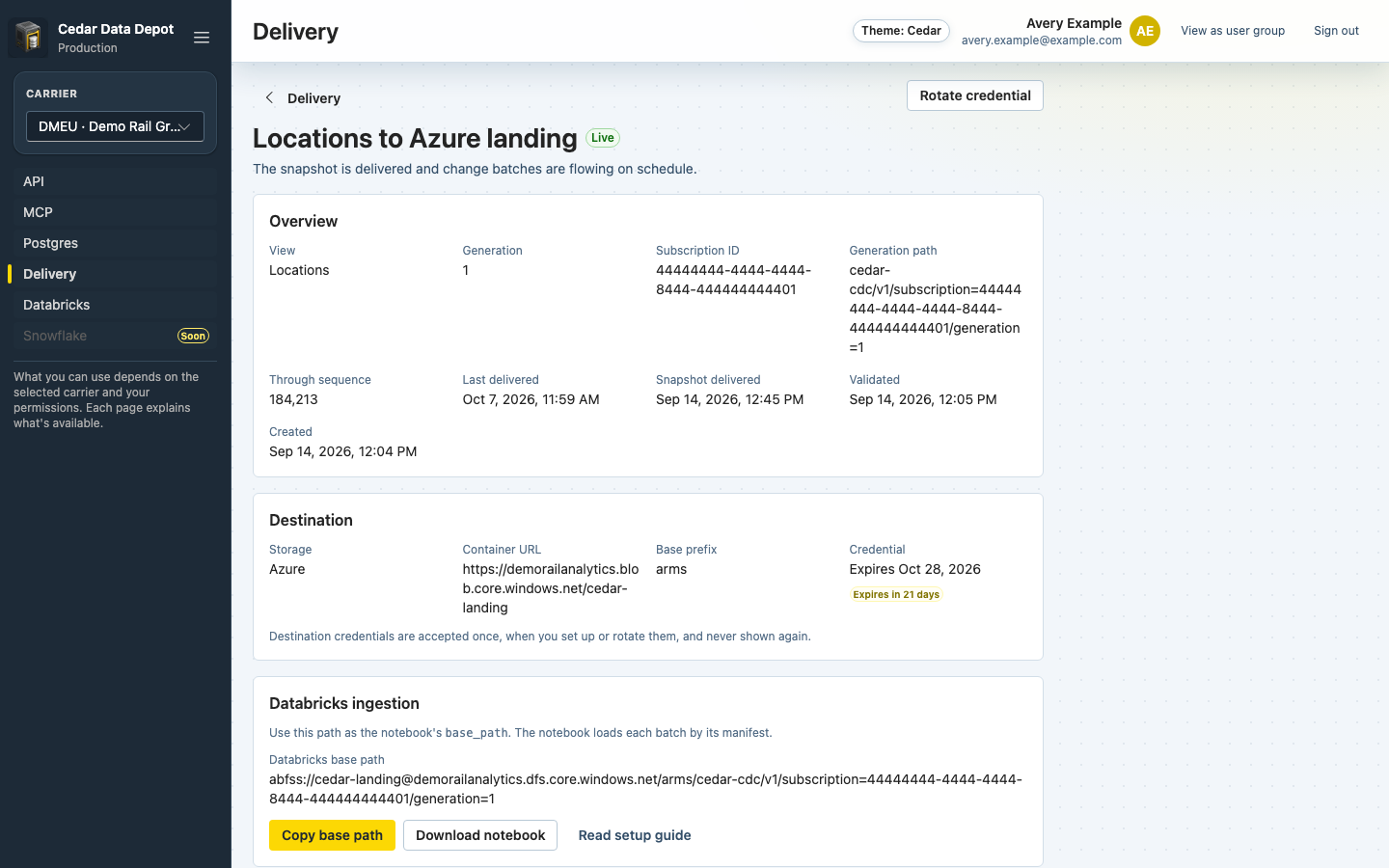Sign out of the account
Screen dimensions: 1389x868
click(1336, 31)
